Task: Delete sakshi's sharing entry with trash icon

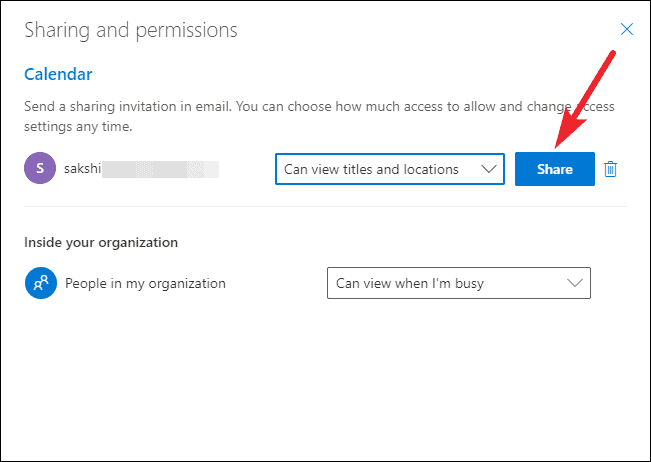Action: (611, 169)
